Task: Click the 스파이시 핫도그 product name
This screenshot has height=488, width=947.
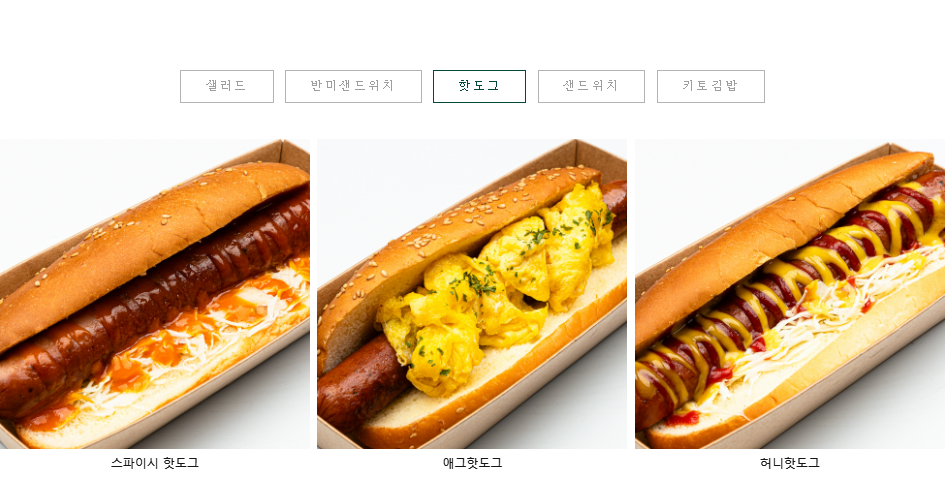Action: pos(155,463)
